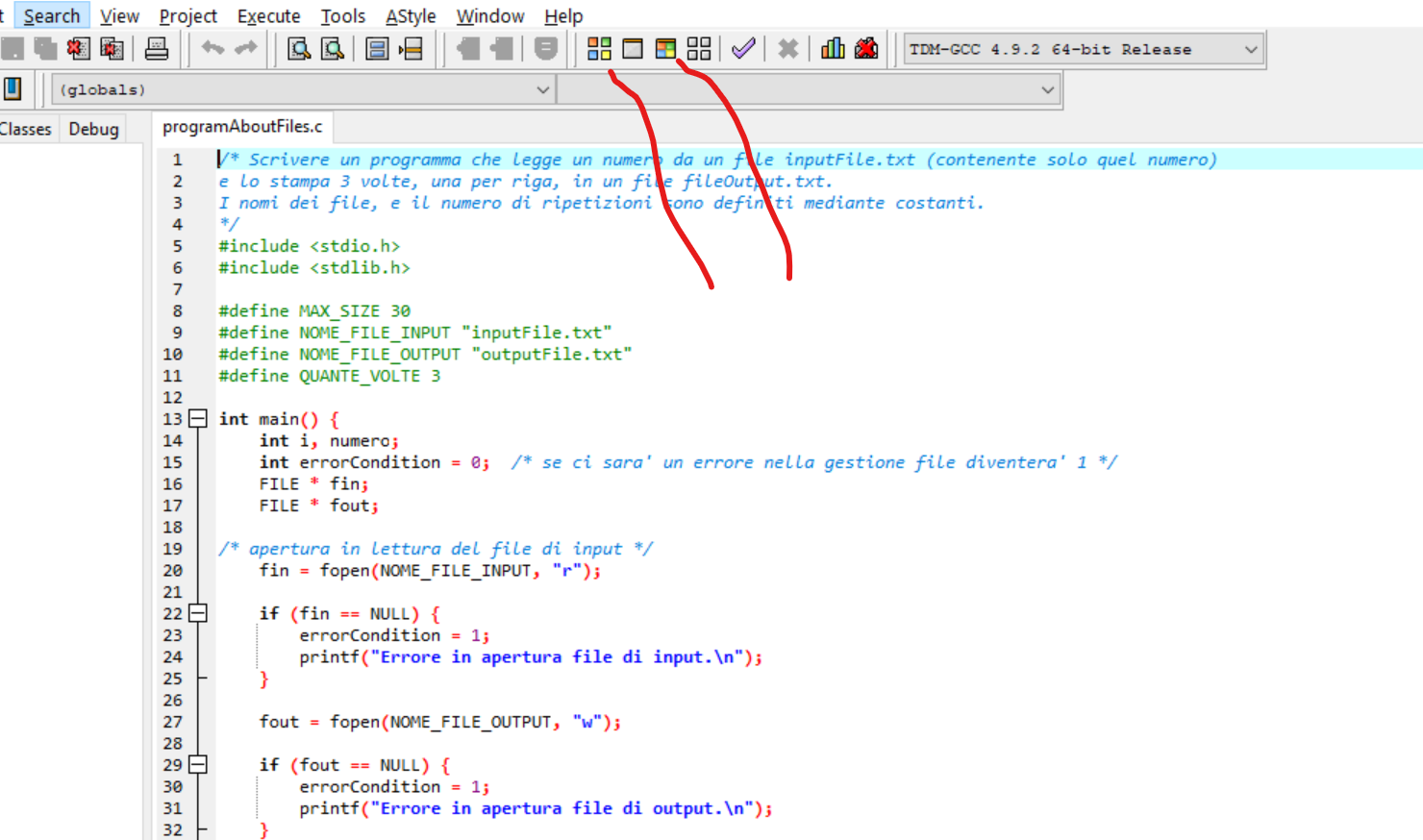
Task: Click the Rebuild All icon
Action: click(x=699, y=49)
